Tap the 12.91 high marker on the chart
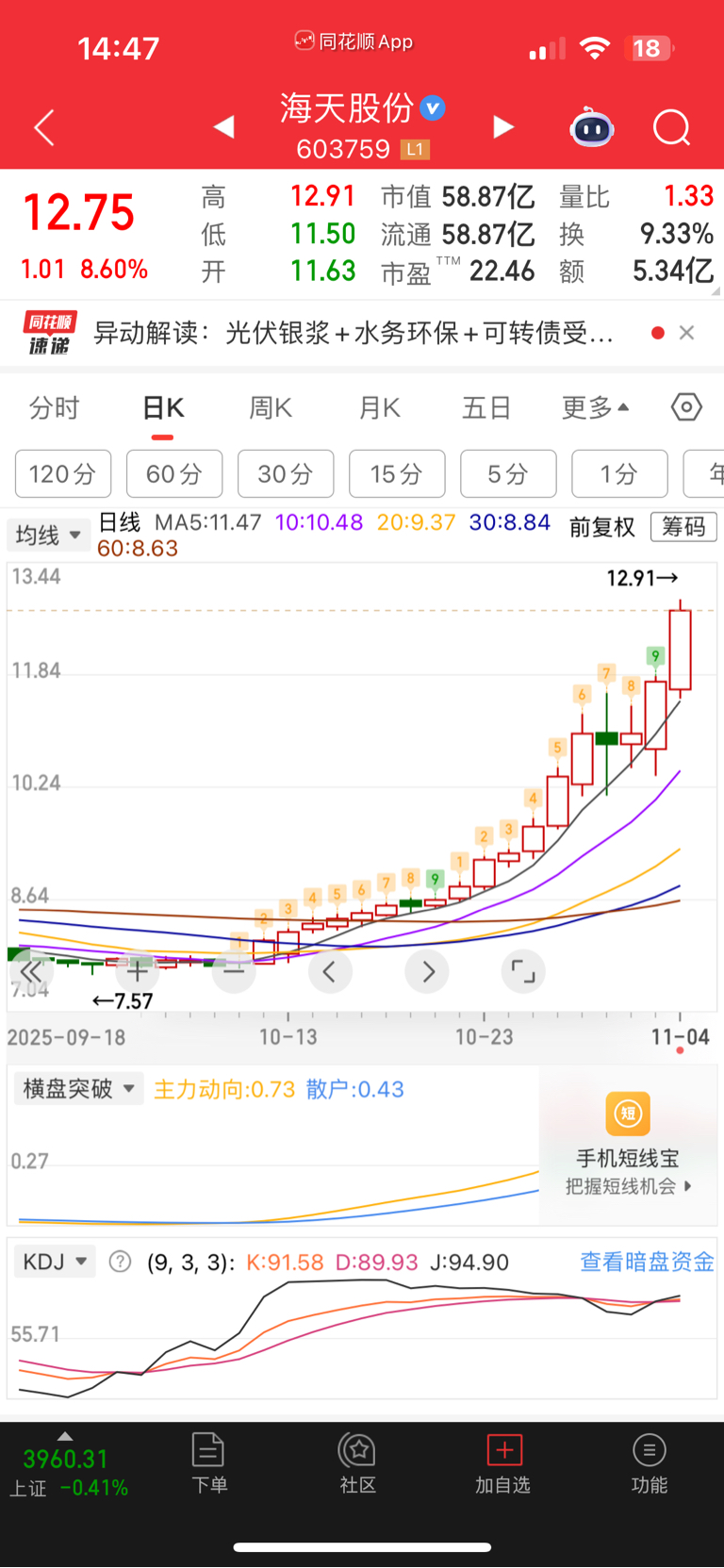The width and height of the screenshot is (724, 1568). [x=642, y=577]
